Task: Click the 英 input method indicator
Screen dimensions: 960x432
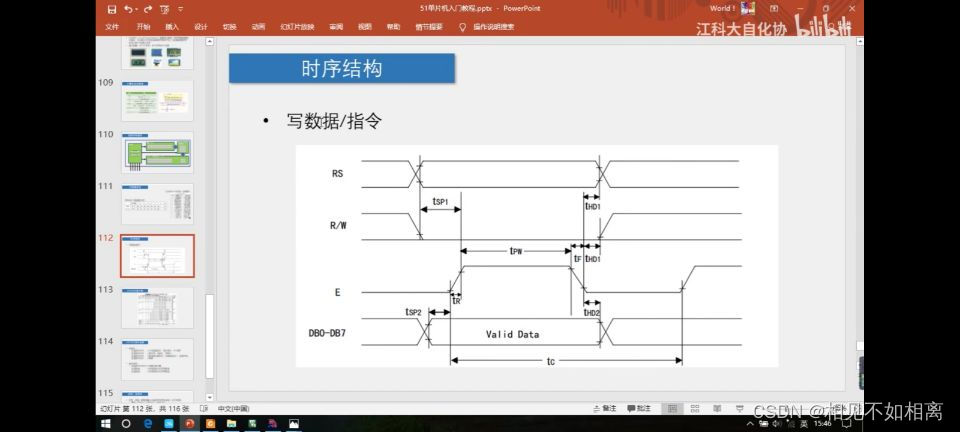Action: (804, 423)
